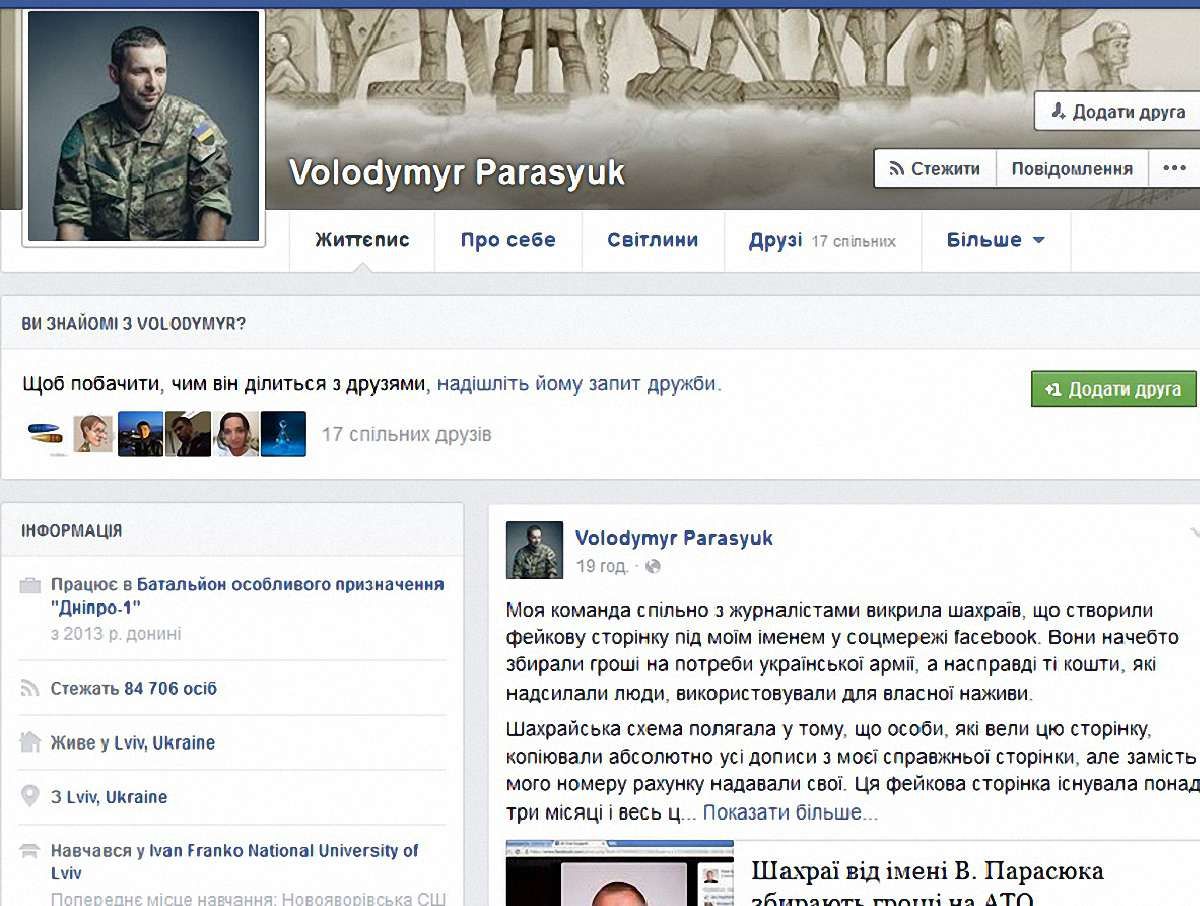Open the 'Про себе' tab
Screen dimensions: 1200x906
click(x=508, y=240)
